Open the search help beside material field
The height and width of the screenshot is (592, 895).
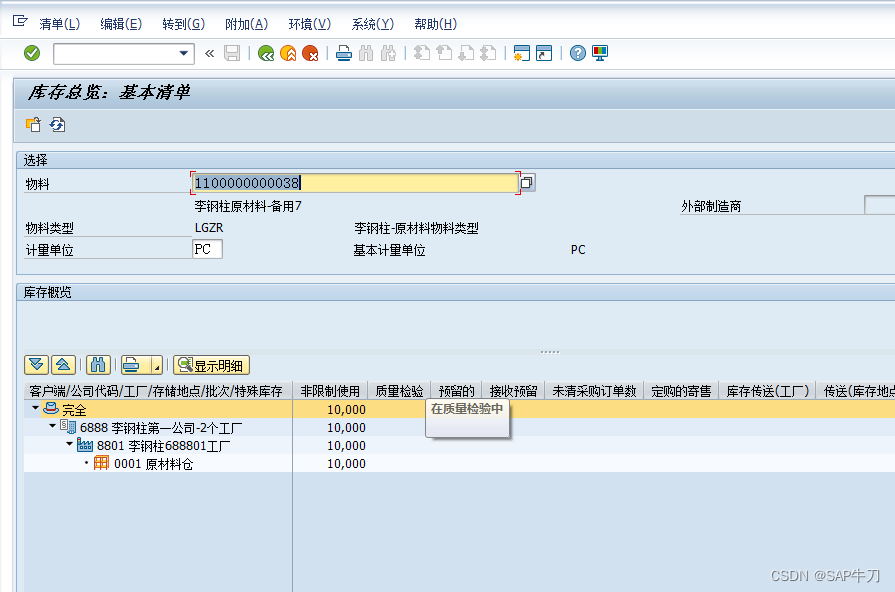coord(527,183)
